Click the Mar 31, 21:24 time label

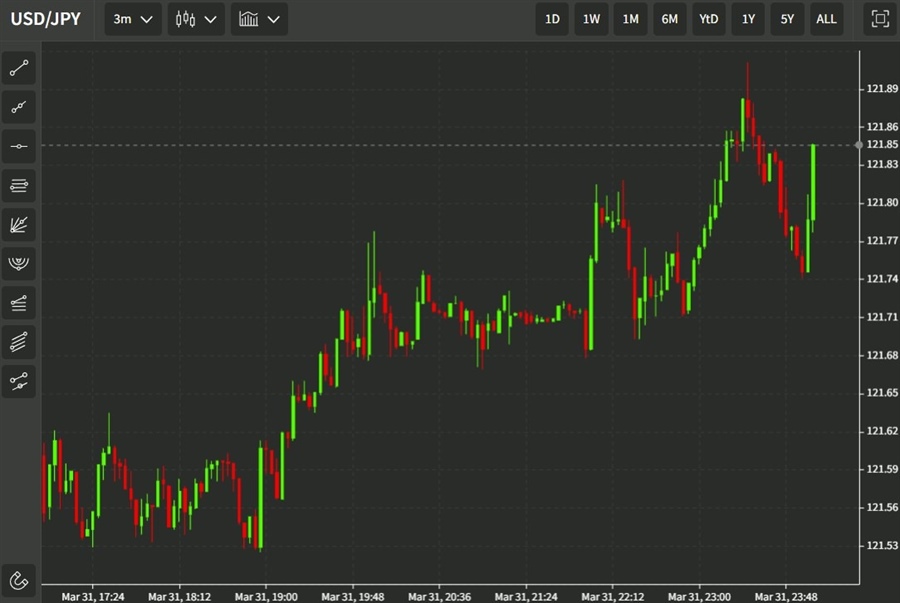[x=526, y=597]
